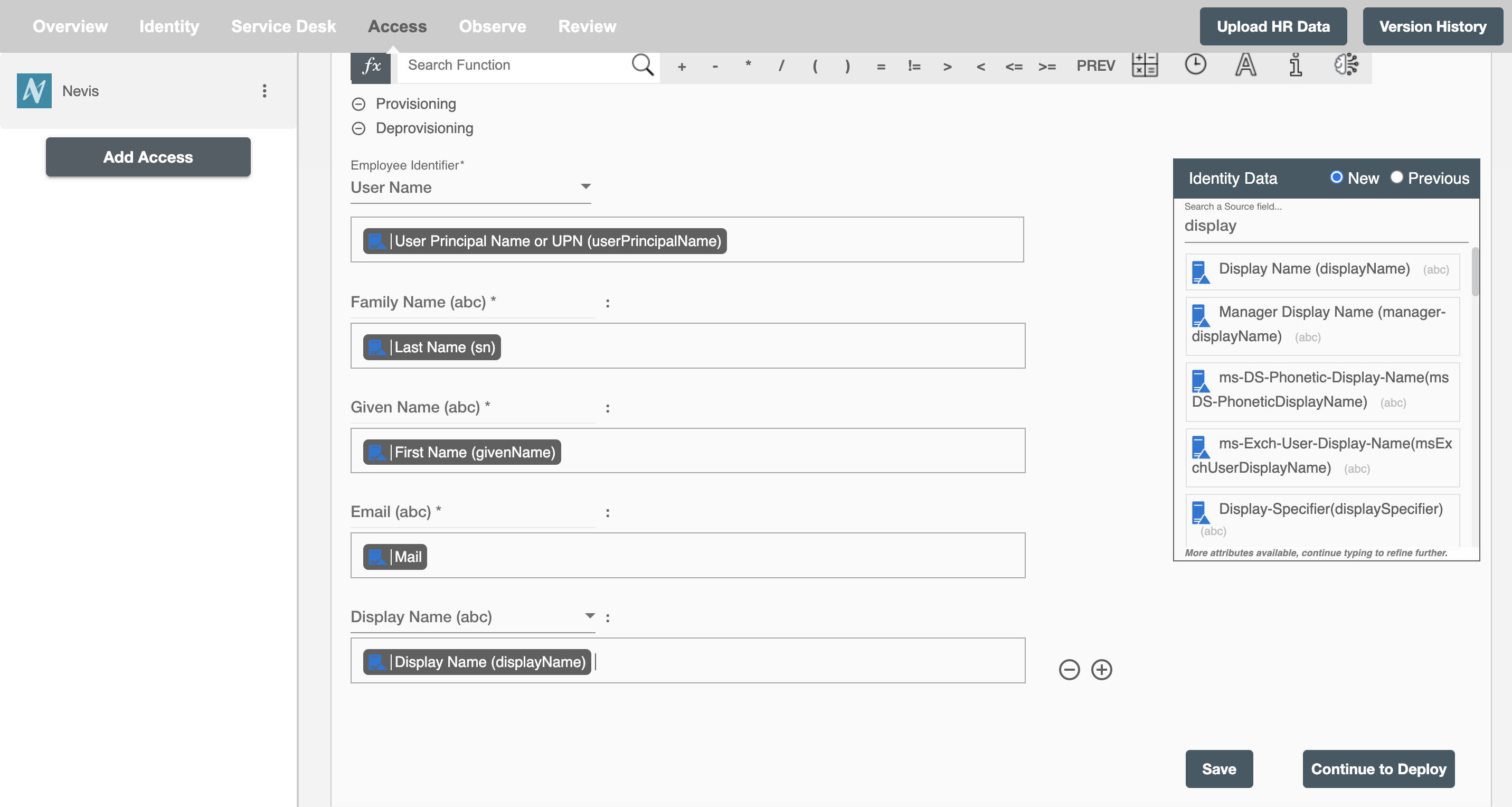Click the Add Access button
The image size is (1512, 807).
(x=148, y=157)
